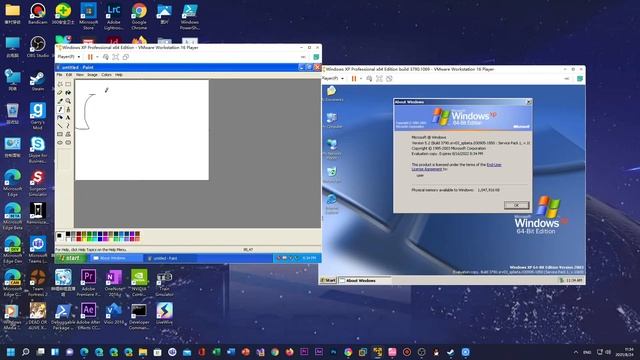Enter full screen in right VMware window
This screenshot has height=360, width=640.
tap(379, 79)
